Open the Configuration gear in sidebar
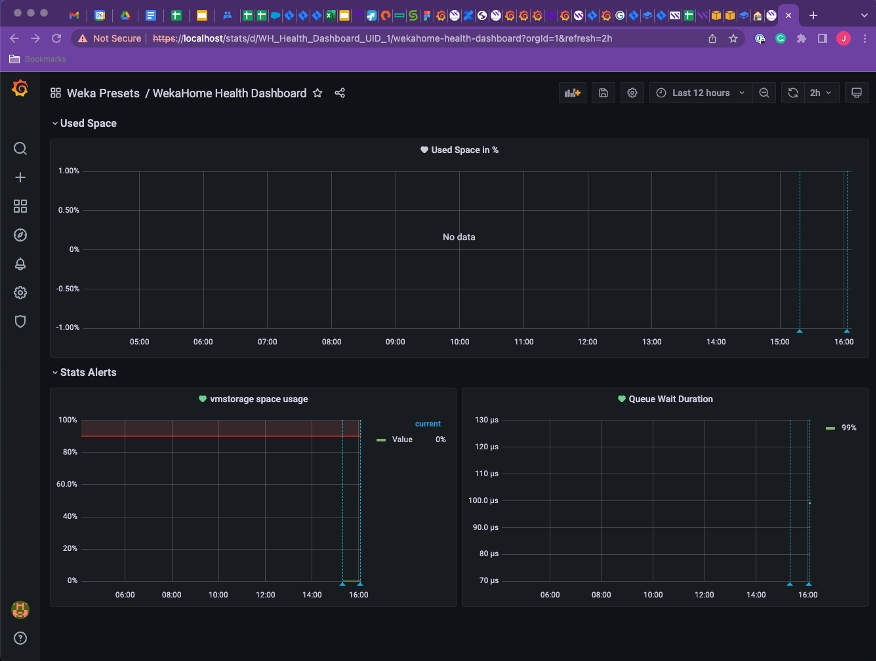Image resolution: width=876 pixels, height=661 pixels. (20, 293)
